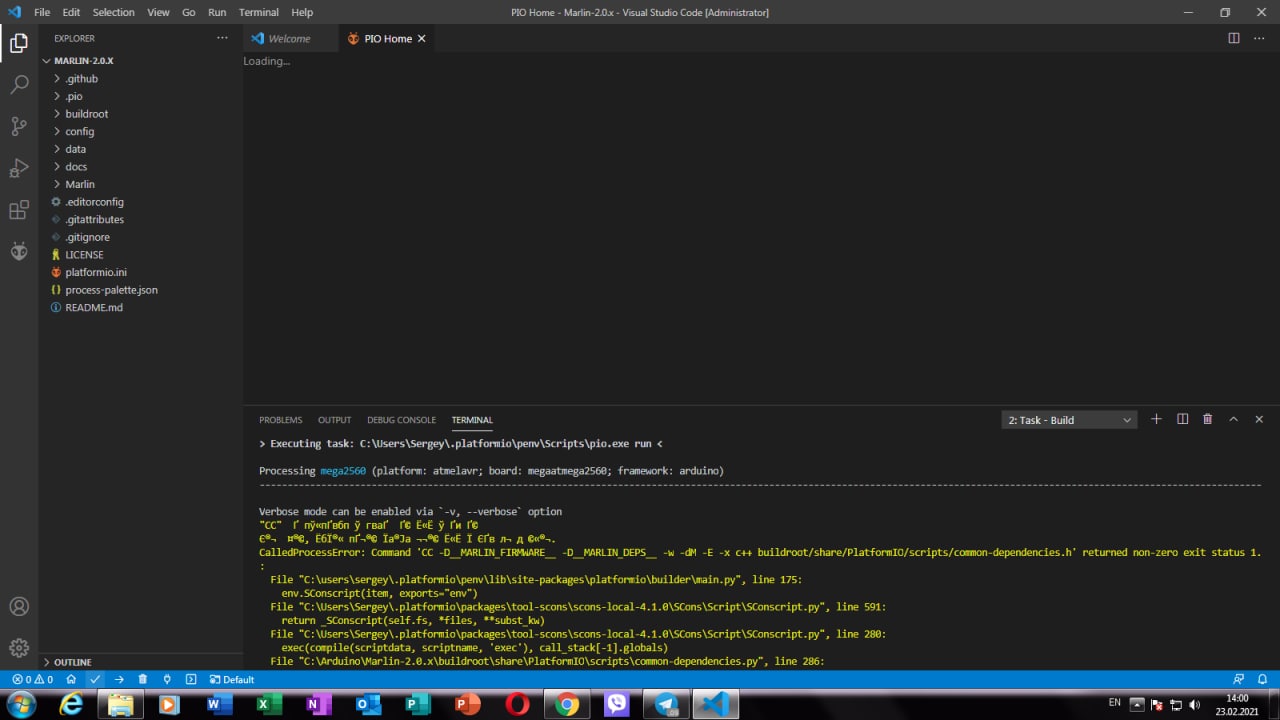This screenshot has height=720, width=1280.
Task: Switch to the PROBLEMS panel tab
Action: pos(280,420)
